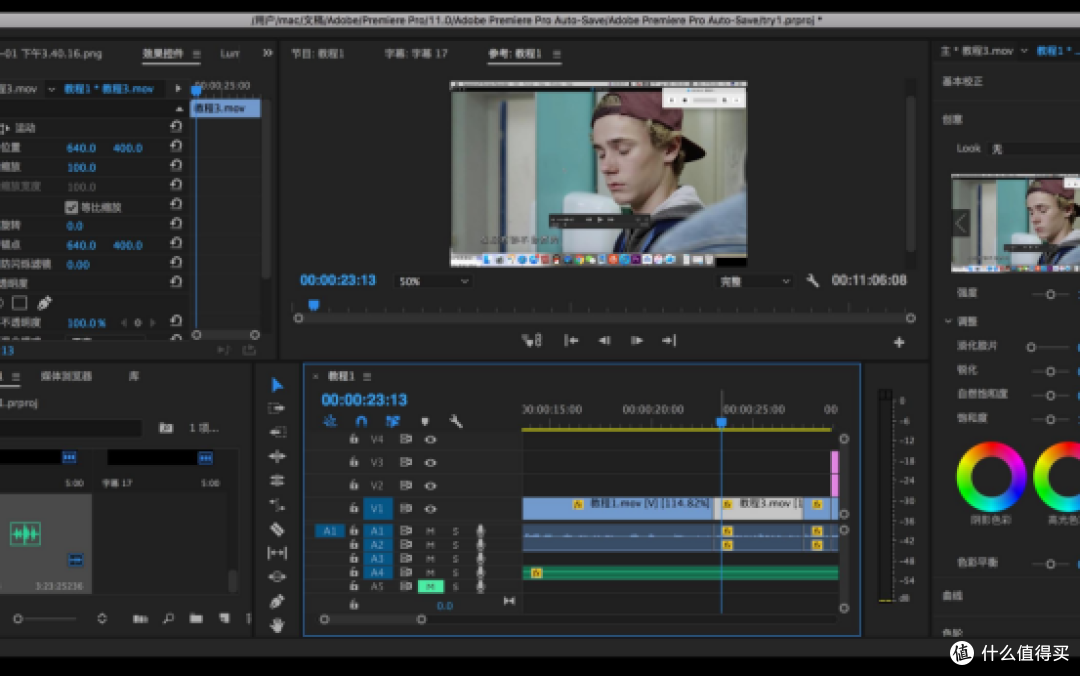This screenshot has height=676, width=1080.
Task: Click the timeline timecode 00:00:23:13 field
Action: pyautogui.click(x=364, y=400)
